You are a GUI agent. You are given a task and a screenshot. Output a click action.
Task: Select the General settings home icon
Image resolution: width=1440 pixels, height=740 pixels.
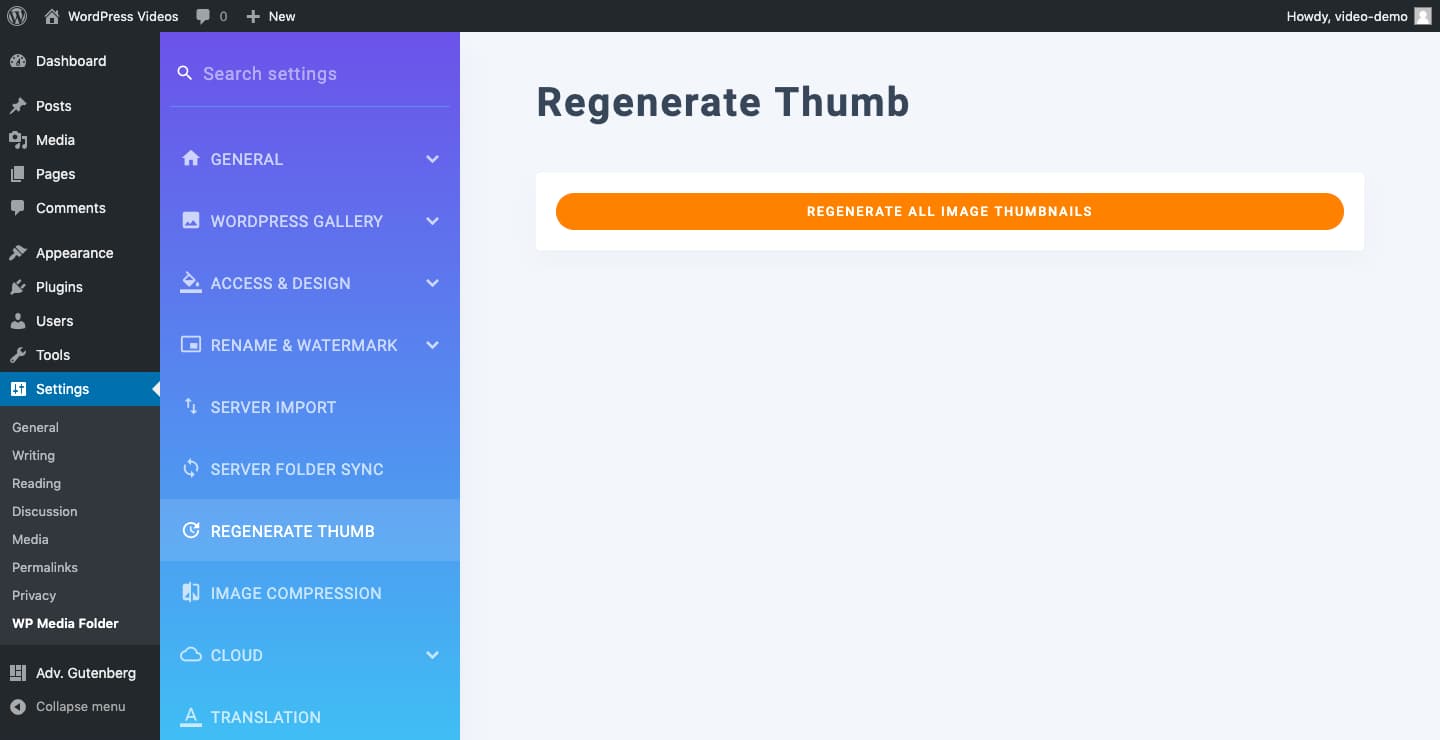click(190, 158)
